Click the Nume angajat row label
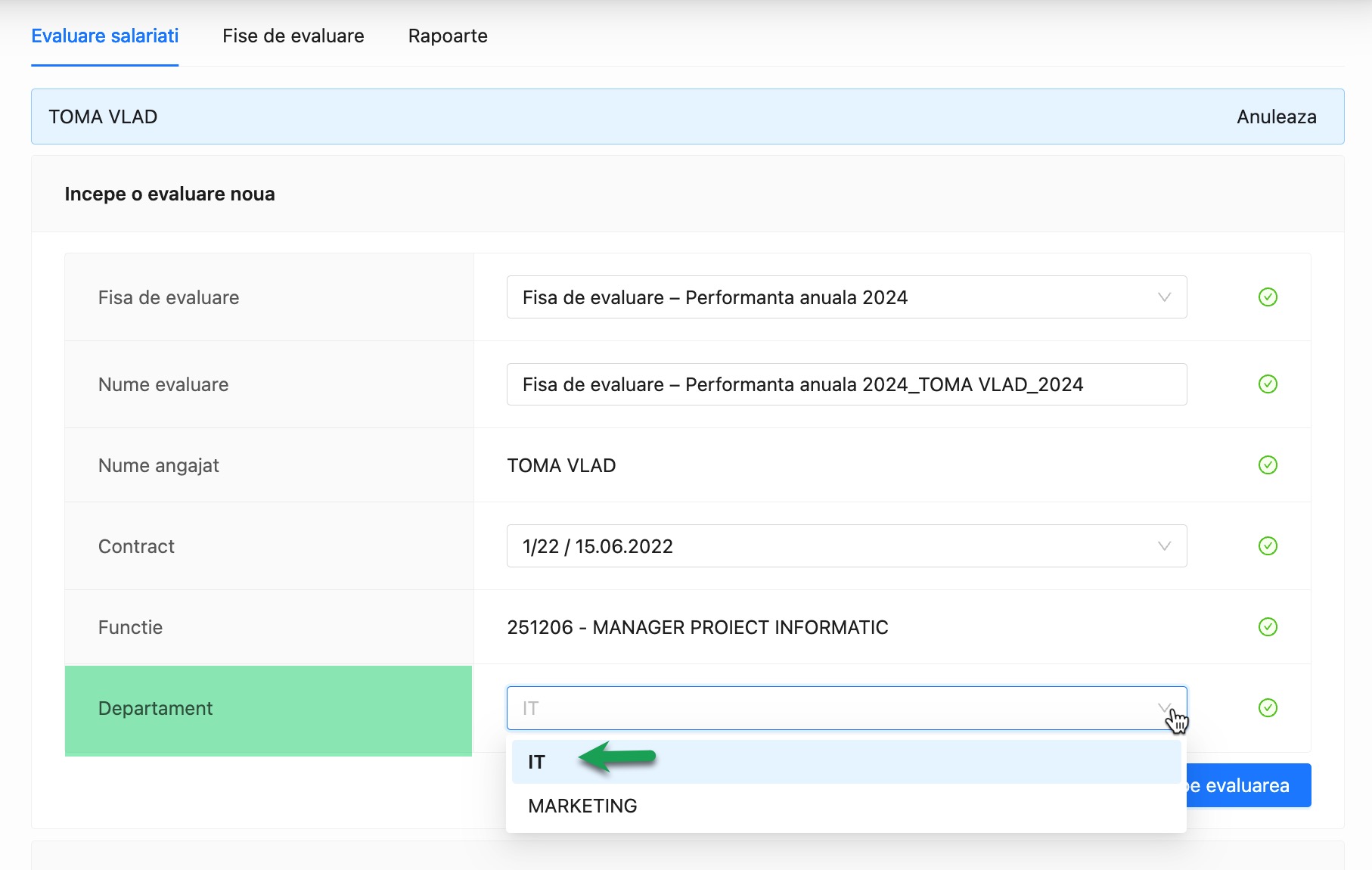The width and height of the screenshot is (1372, 870). [x=159, y=465]
